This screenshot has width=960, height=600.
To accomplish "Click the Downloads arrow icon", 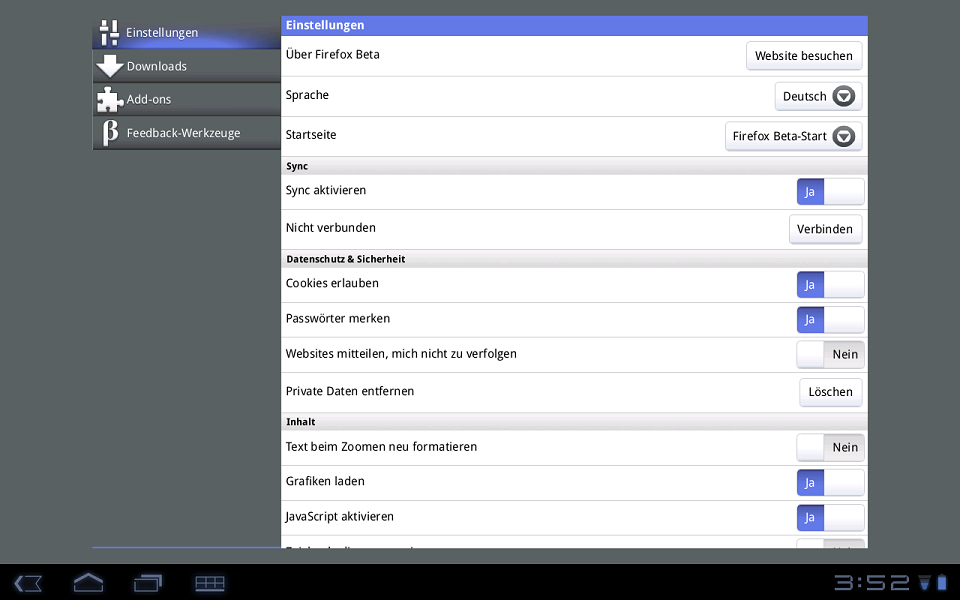I will pyautogui.click(x=110, y=66).
